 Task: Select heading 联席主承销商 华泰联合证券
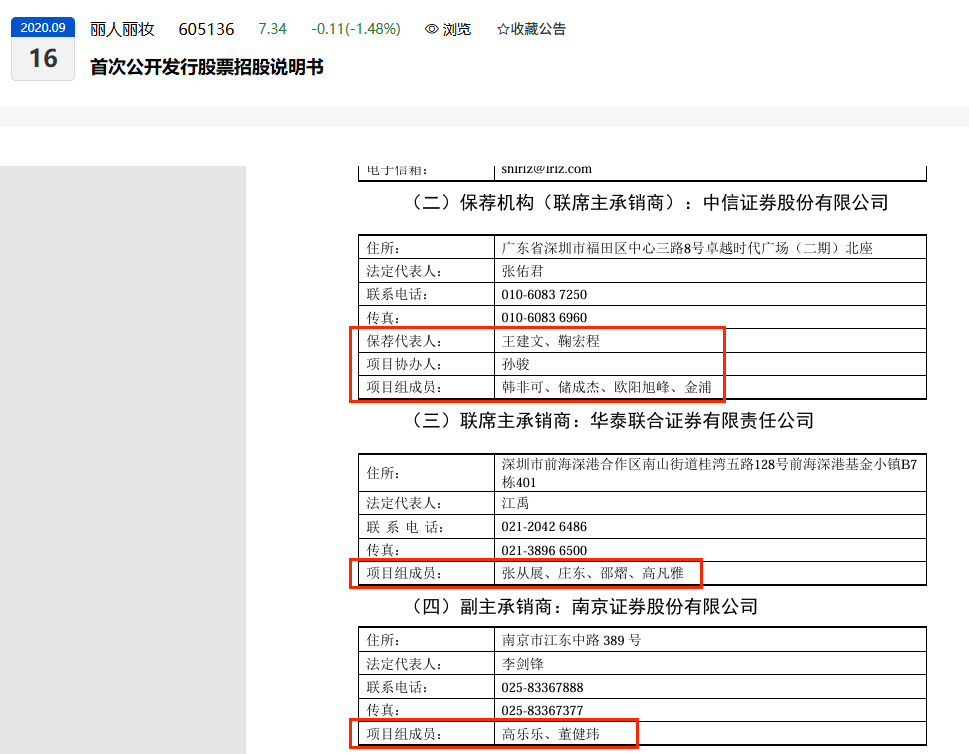[x=612, y=421]
